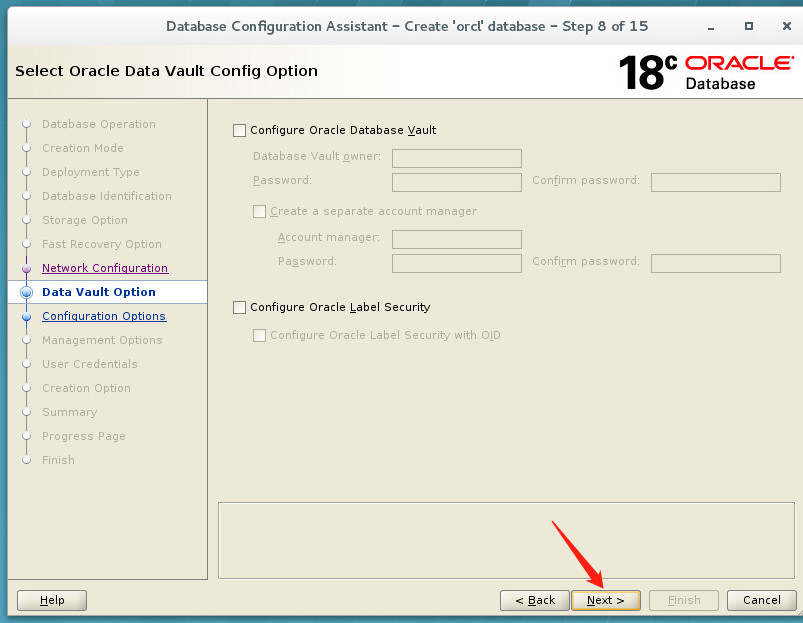Click the Database Vault owner field
803x623 pixels.
457,158
